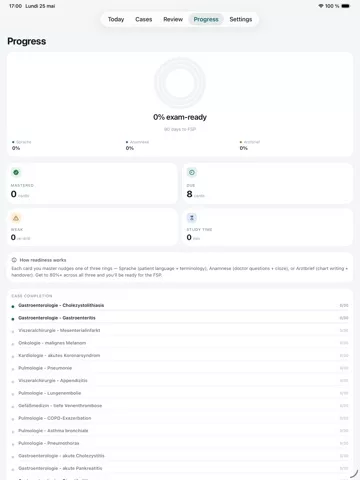The image size is (360, 480).
Task: Tap the battery status icon
Action: click(345, 6)
